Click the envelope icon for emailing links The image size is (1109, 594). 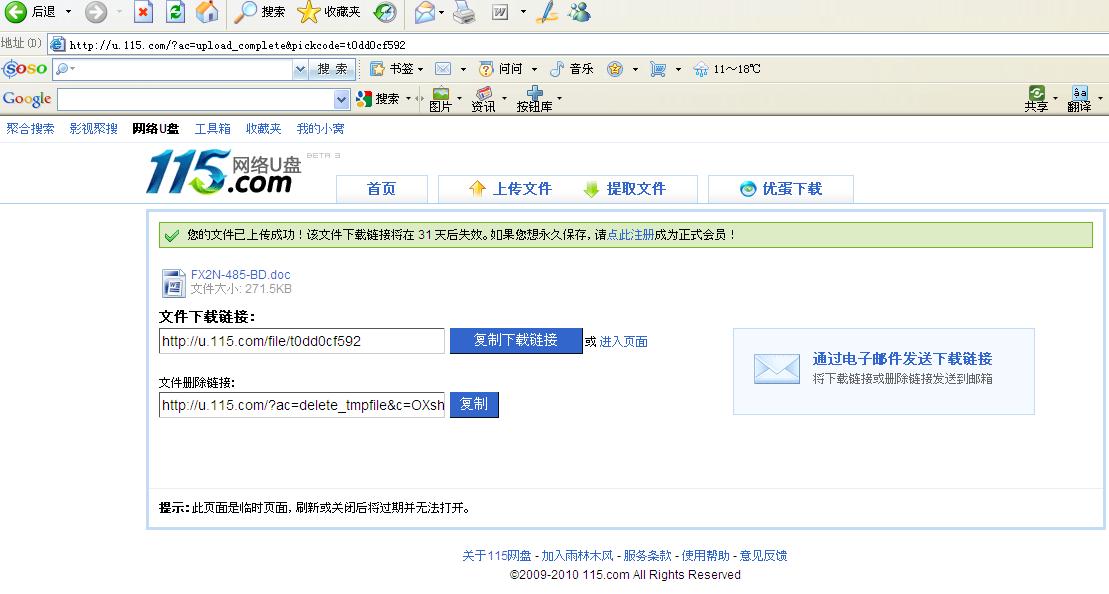click(776, 369)
